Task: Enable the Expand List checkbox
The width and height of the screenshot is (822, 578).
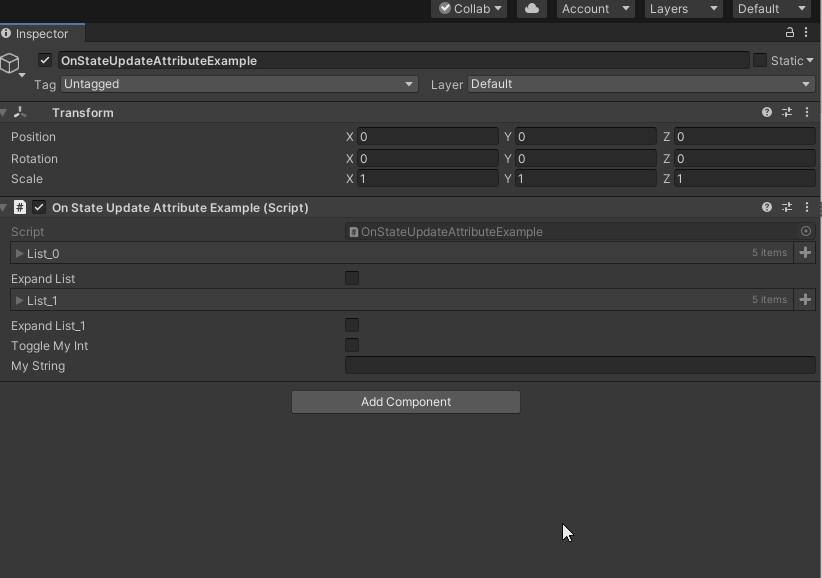Action: coord(352,278)
